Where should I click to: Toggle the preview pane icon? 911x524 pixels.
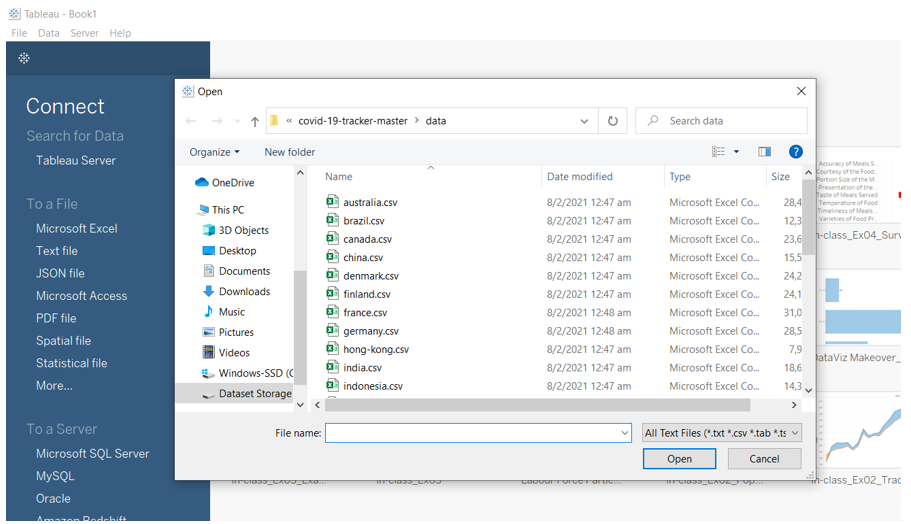(764, 152)
